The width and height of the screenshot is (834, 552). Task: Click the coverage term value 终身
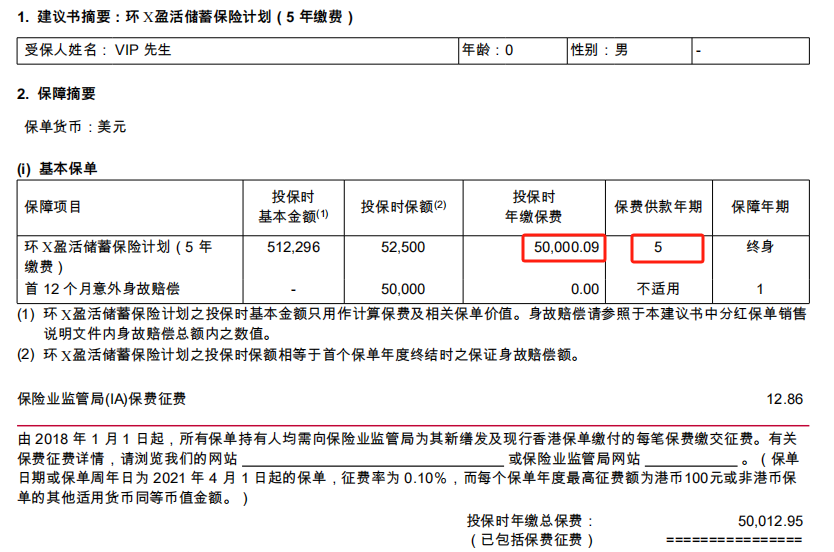(x=760, y=247)
